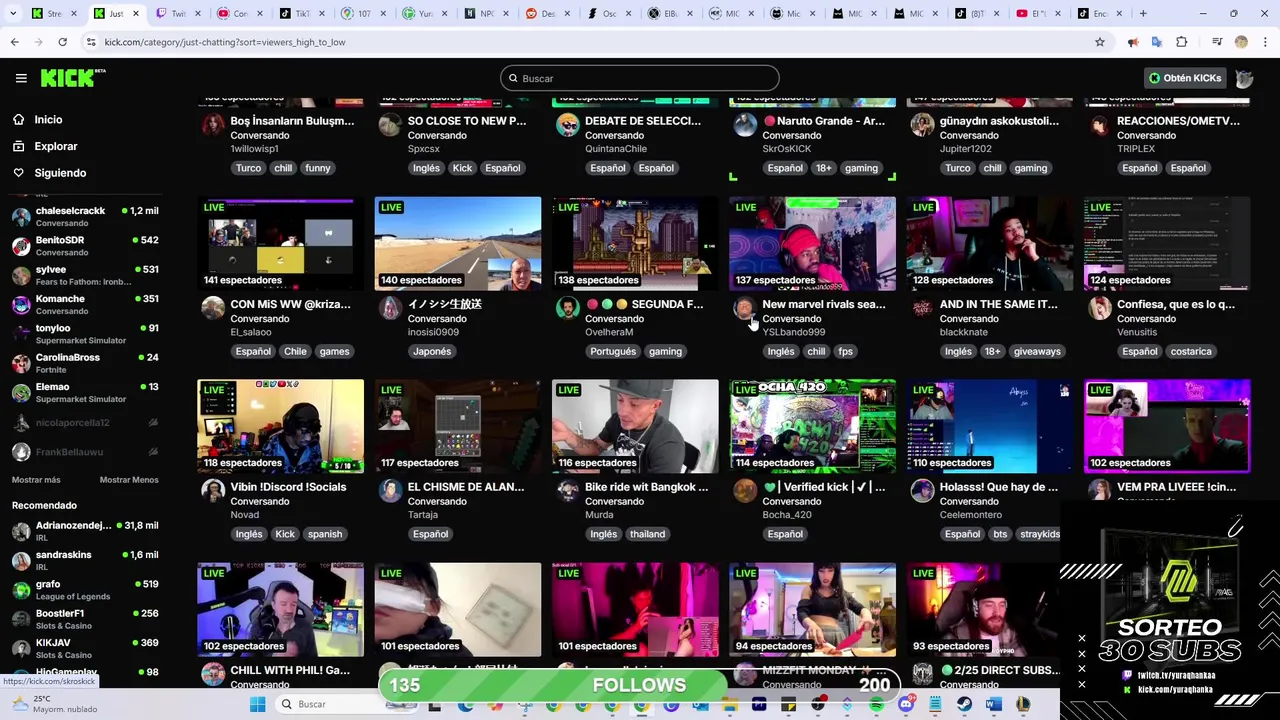Reload the page in browser

[x=62, y=42]
